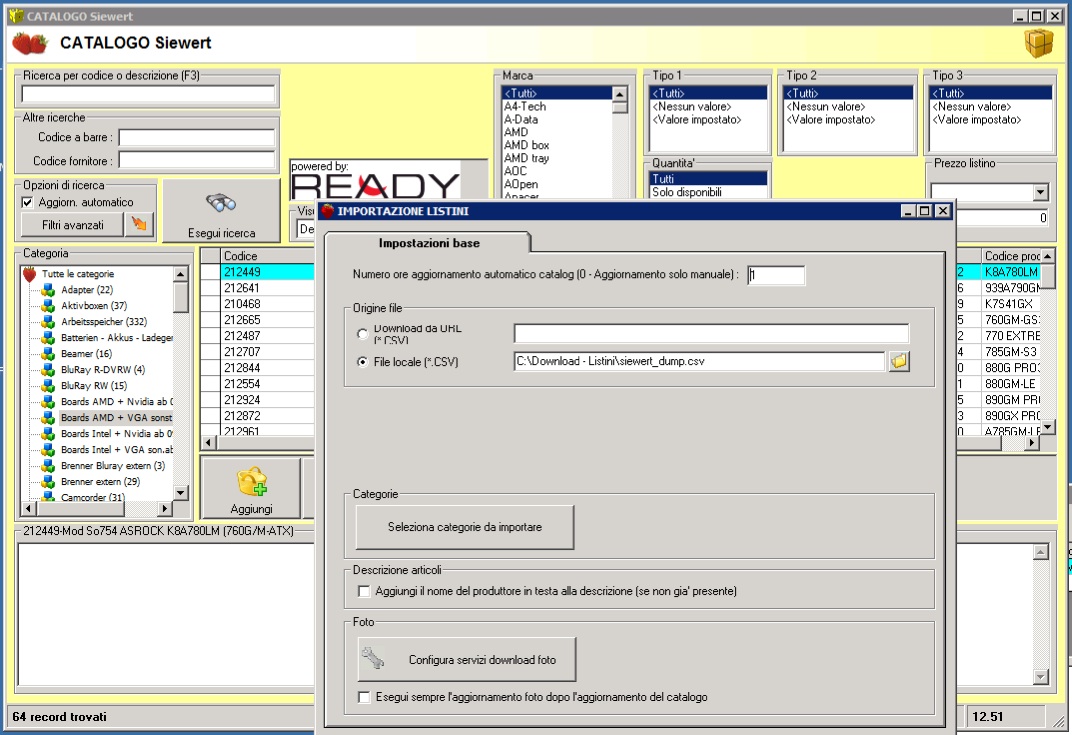Click the Ricerca per codice o descrizione field
This screenshot has height=735, width=1072.
148,94
